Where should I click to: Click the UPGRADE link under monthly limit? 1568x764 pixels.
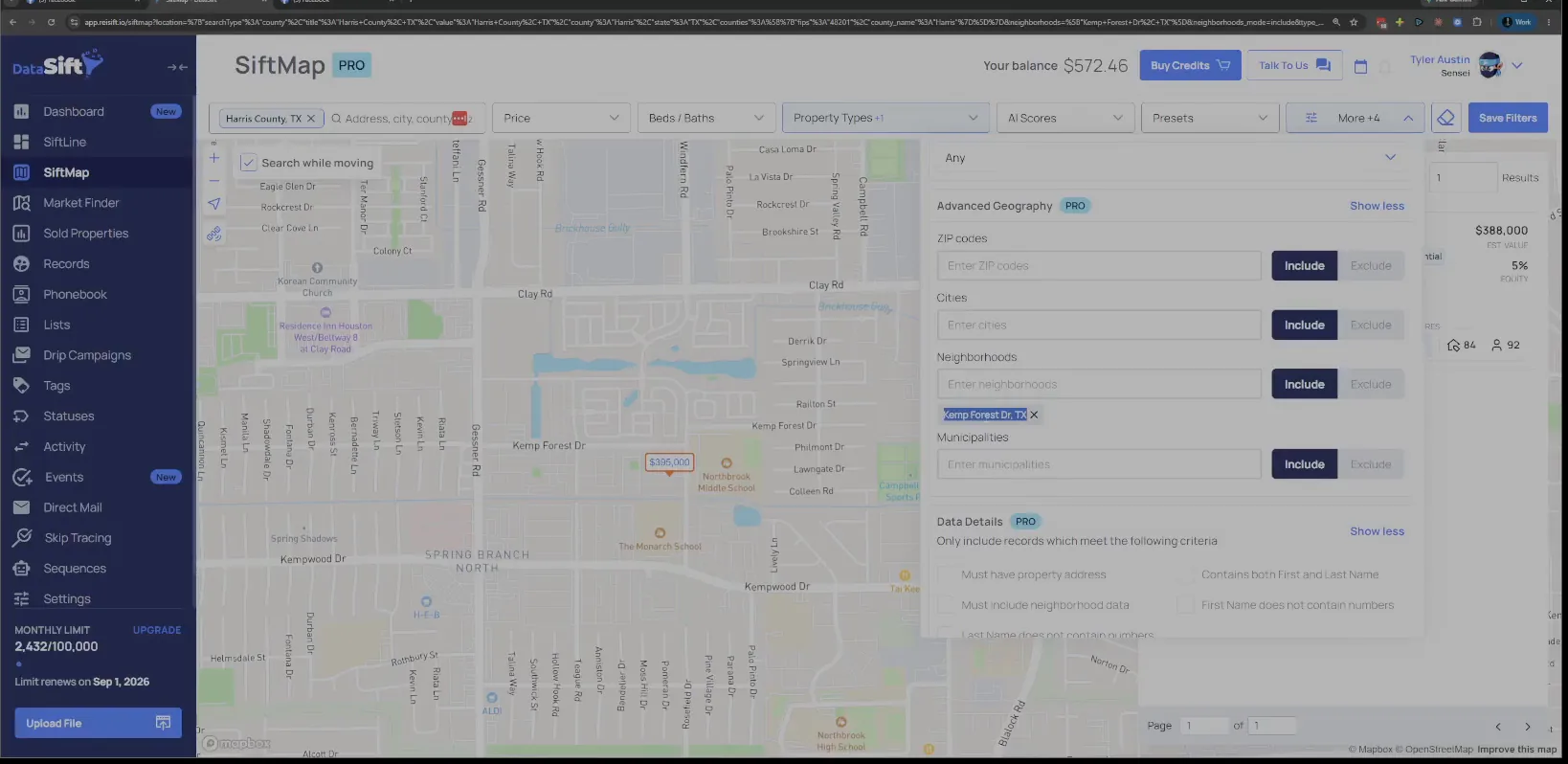[x=157, y=630]
